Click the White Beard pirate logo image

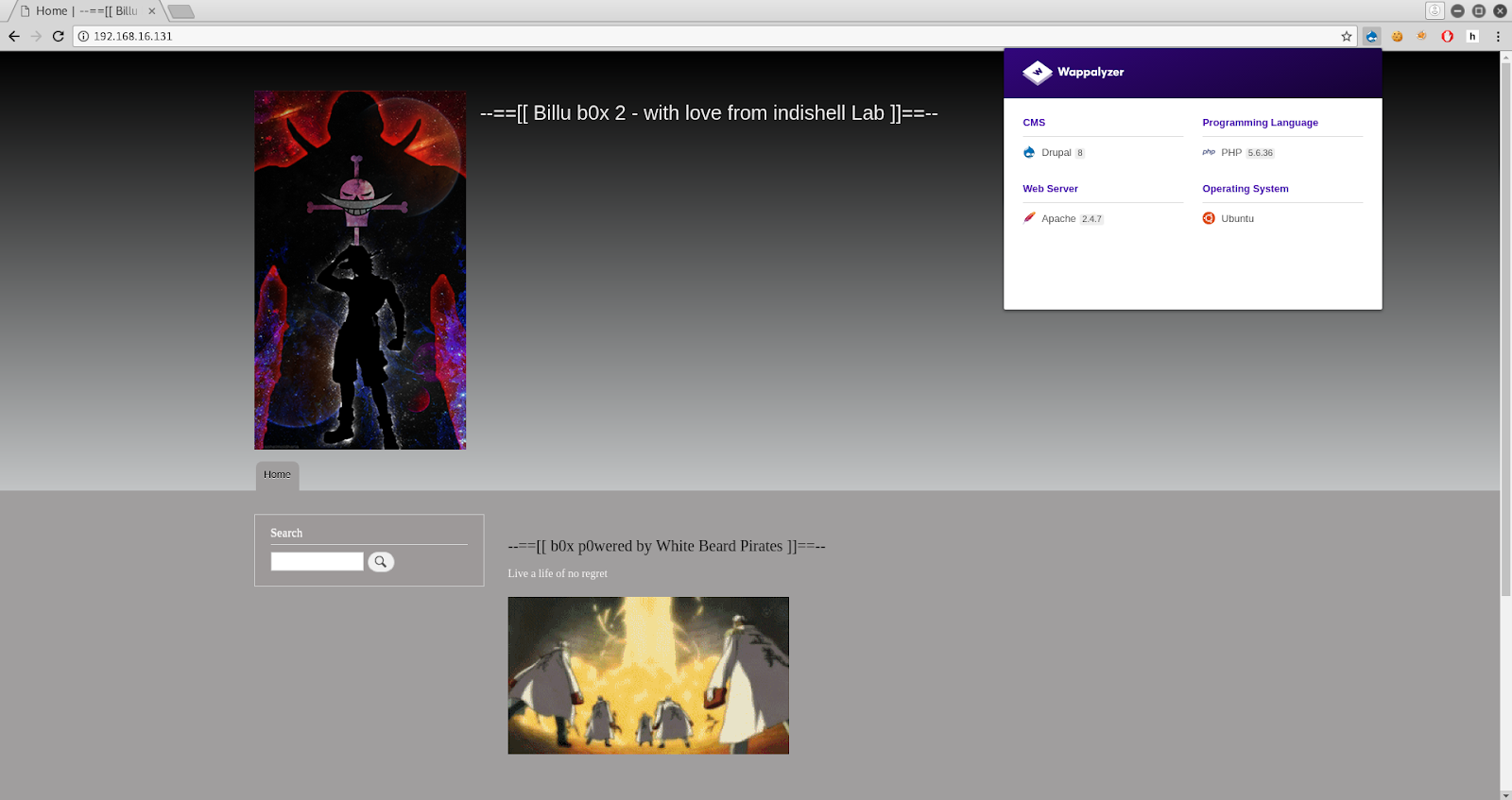click(360, 270)
